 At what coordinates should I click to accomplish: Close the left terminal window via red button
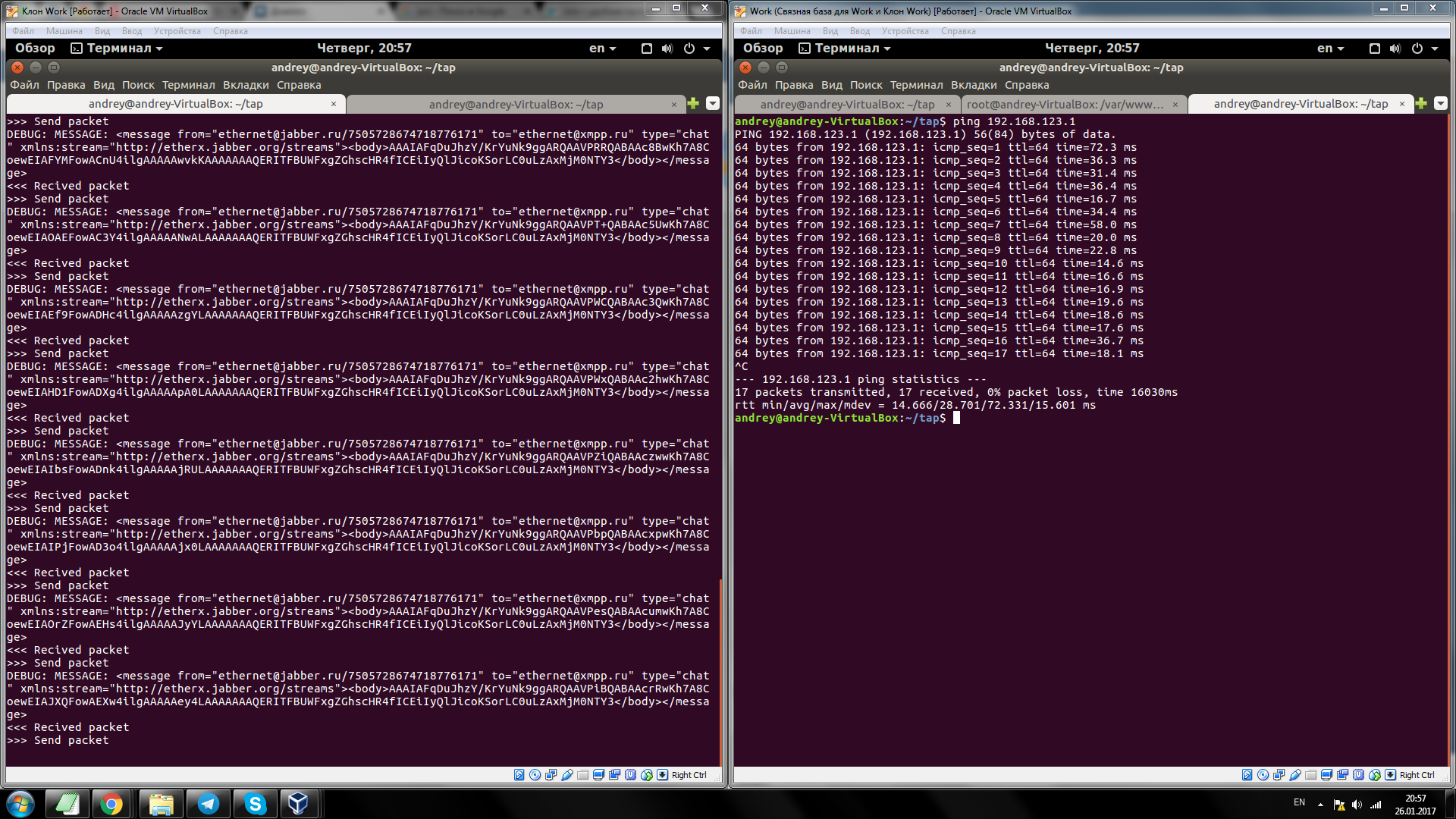17,67
